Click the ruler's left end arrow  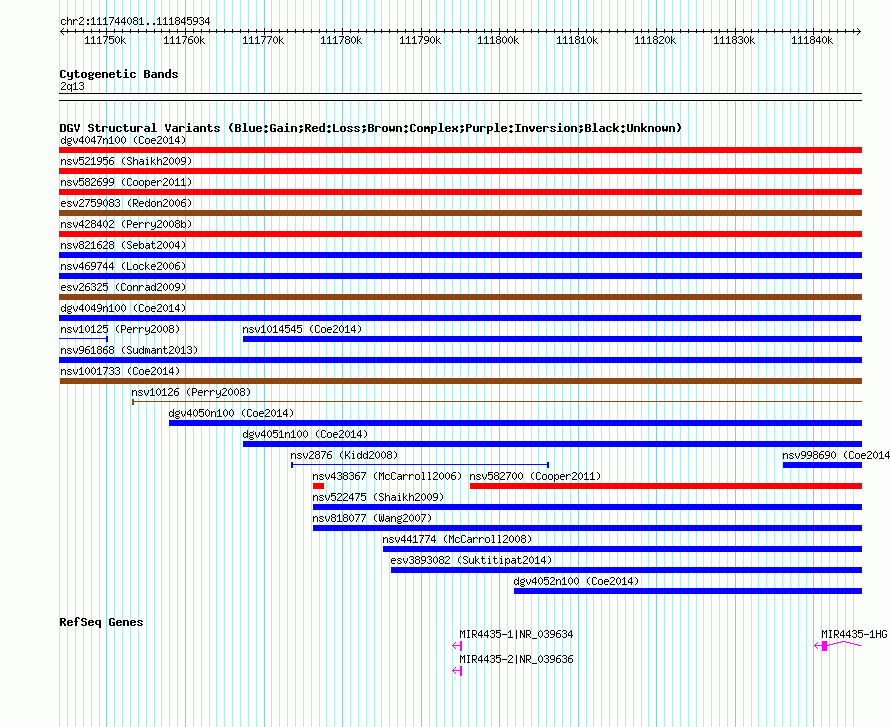(62, 31)
